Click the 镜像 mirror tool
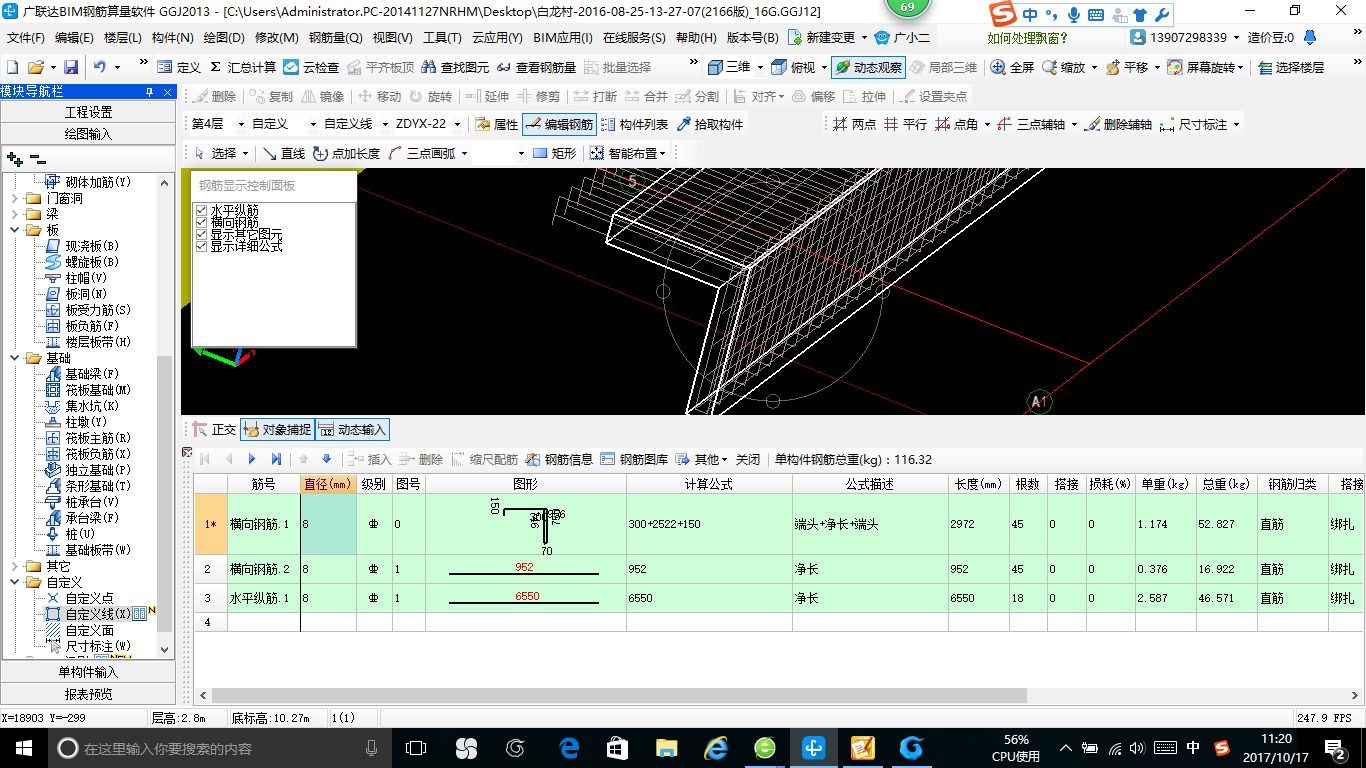Viewport: 1366px width, 768px height. click(322, 96)
